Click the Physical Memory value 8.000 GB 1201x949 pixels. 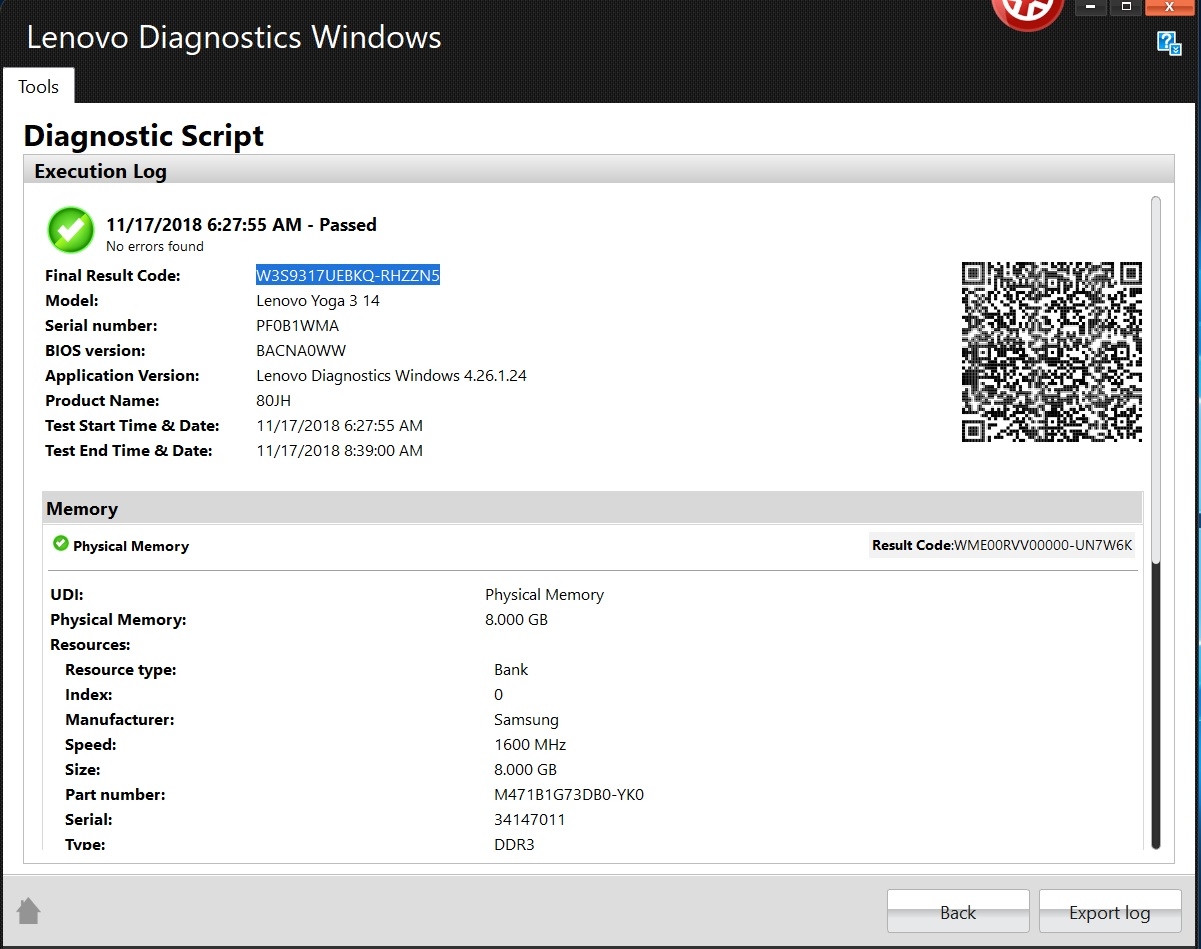[x=517, y=619]
